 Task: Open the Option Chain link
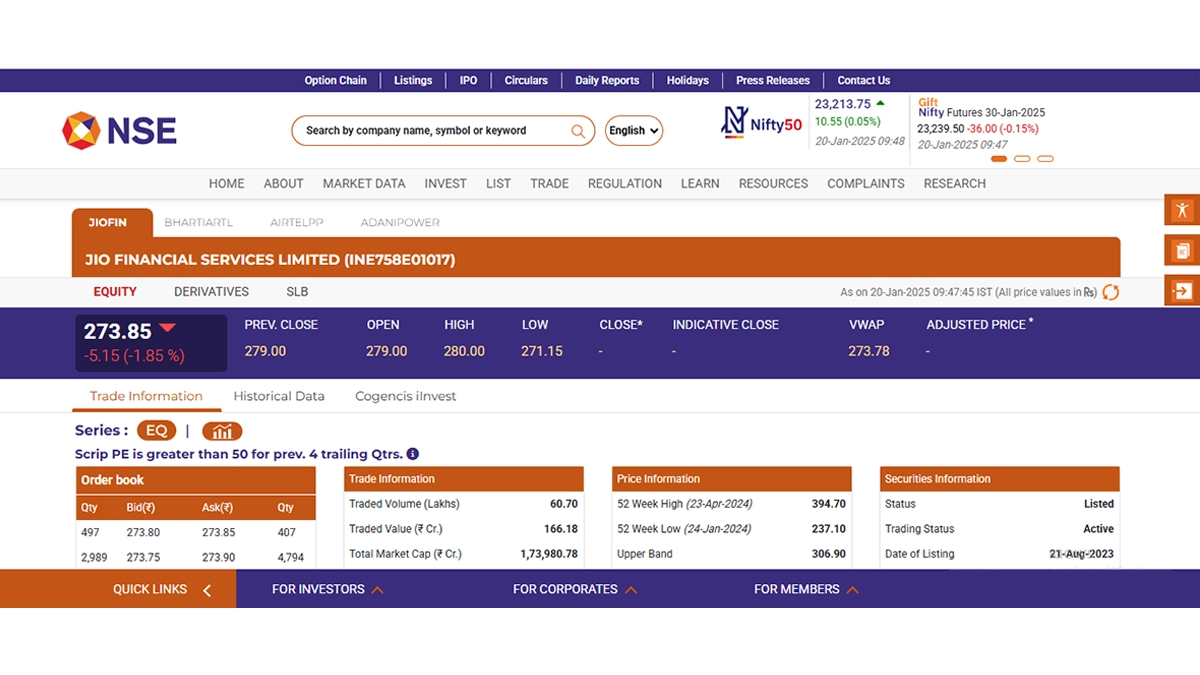pyautogui.click(x=335, y=81)
